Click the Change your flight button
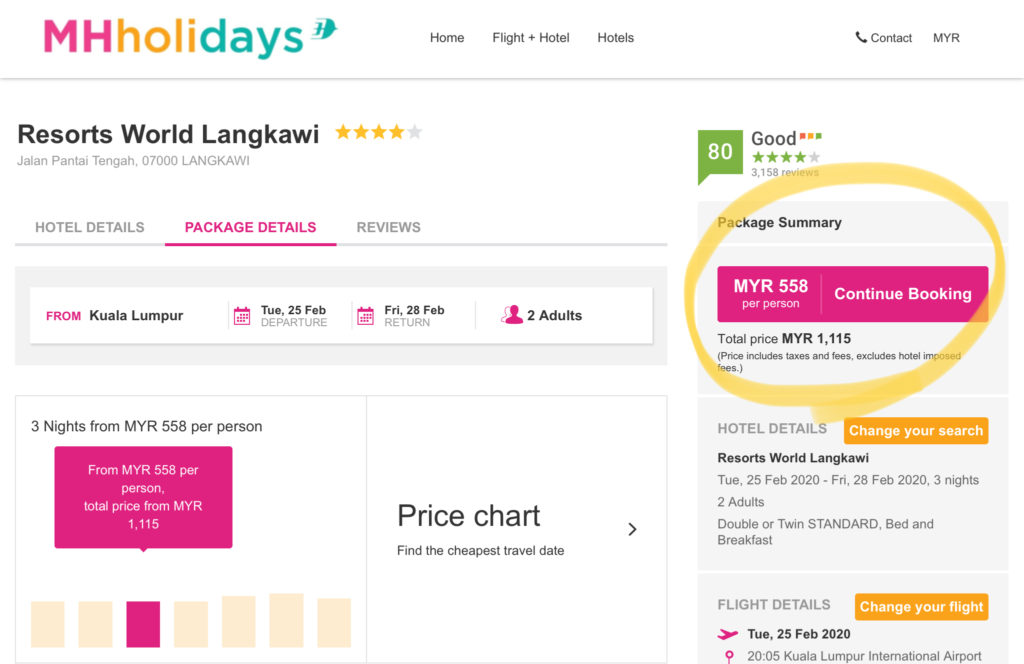Viewport: 1024px width, 664px height. [x=921, y=607]
